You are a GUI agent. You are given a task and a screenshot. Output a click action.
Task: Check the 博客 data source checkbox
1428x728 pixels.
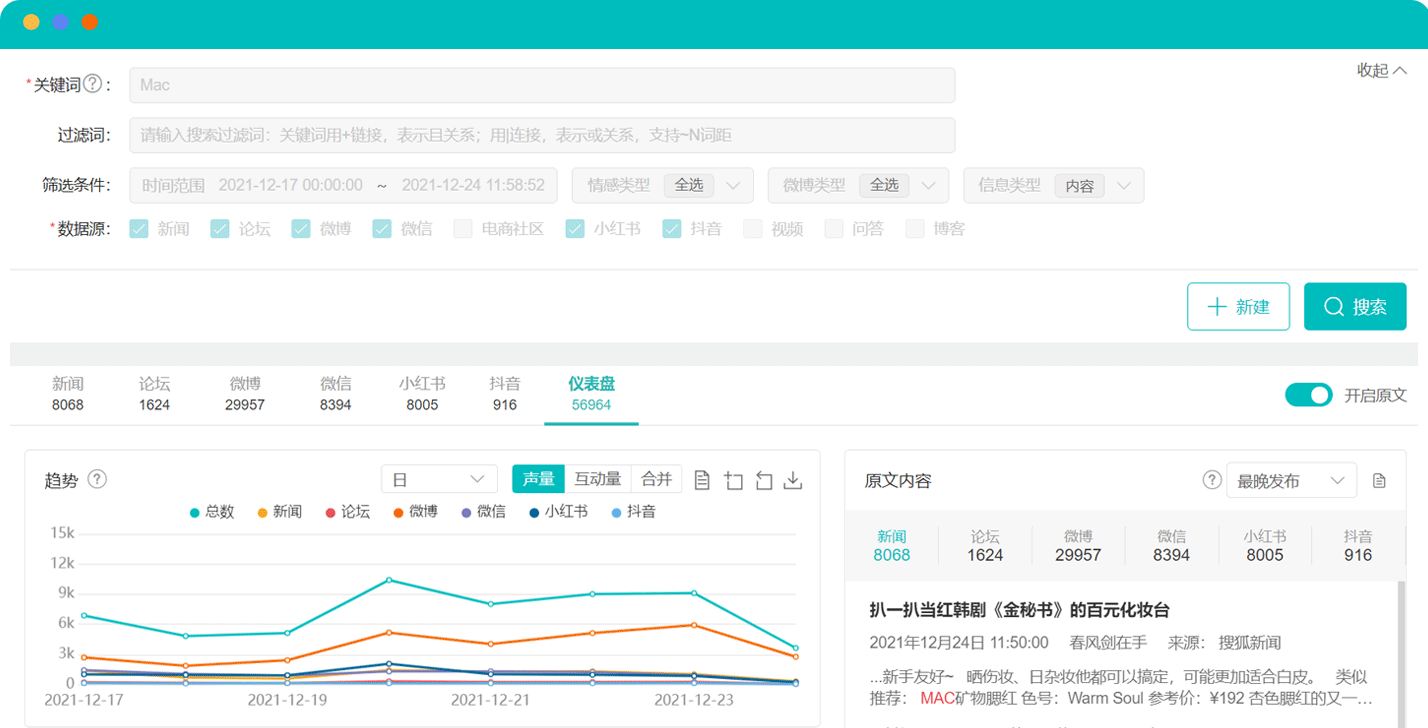(x=915, y=229)
